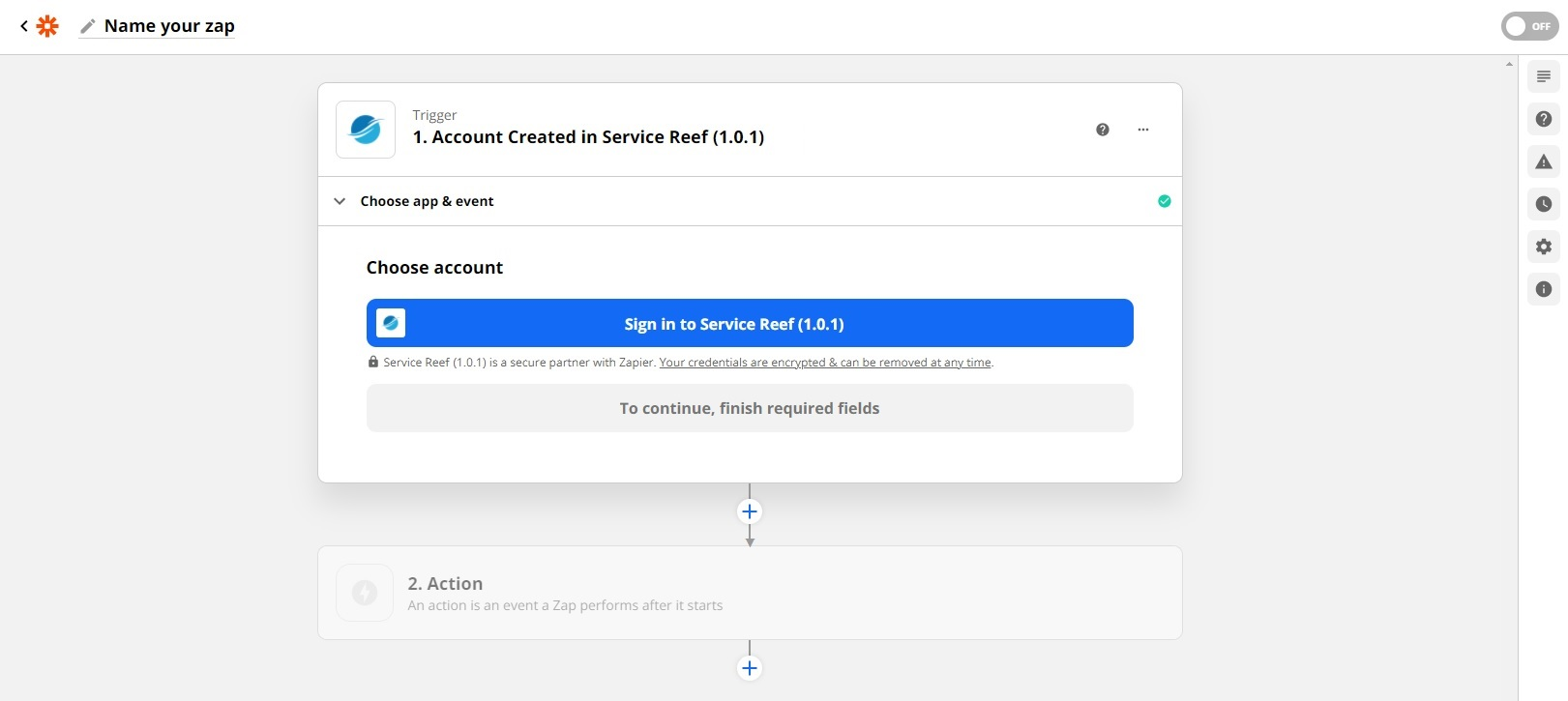Go back using the left arrow
The width and height of the screenshot is (1568, 701).
tap(23, 26)
